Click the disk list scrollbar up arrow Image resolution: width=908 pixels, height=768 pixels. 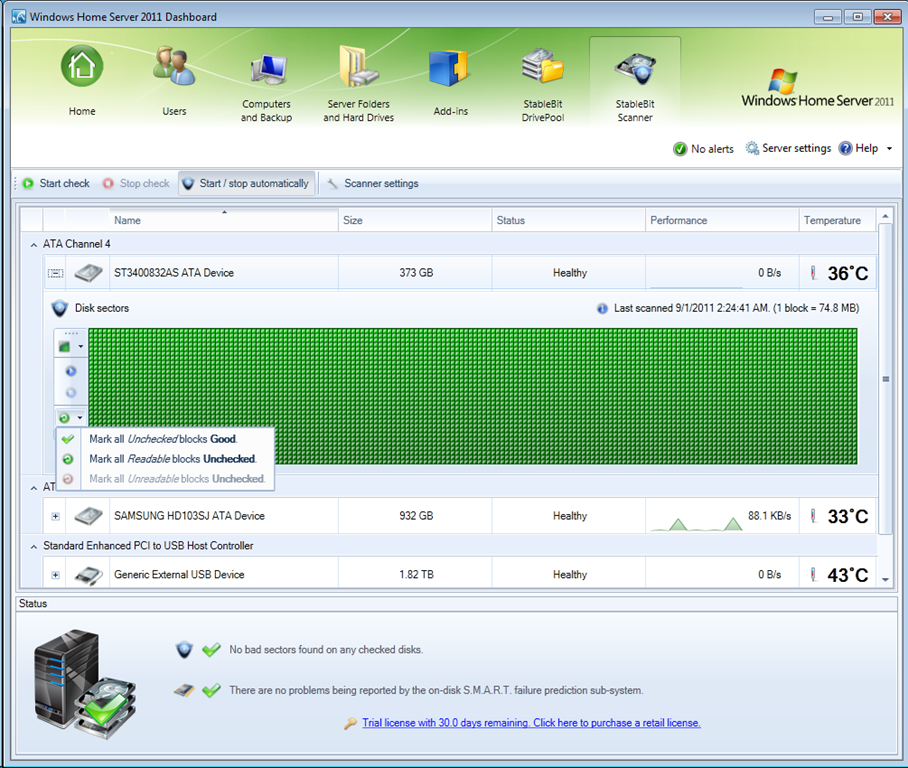[x=885, y=216]
